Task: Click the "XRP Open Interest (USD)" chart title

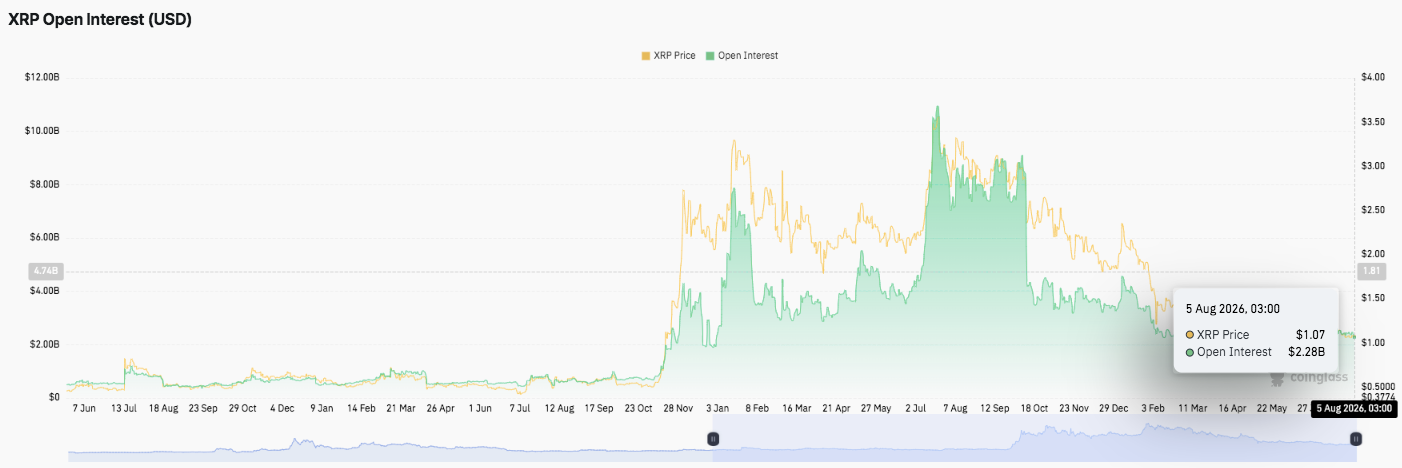Action: [100, 20]
